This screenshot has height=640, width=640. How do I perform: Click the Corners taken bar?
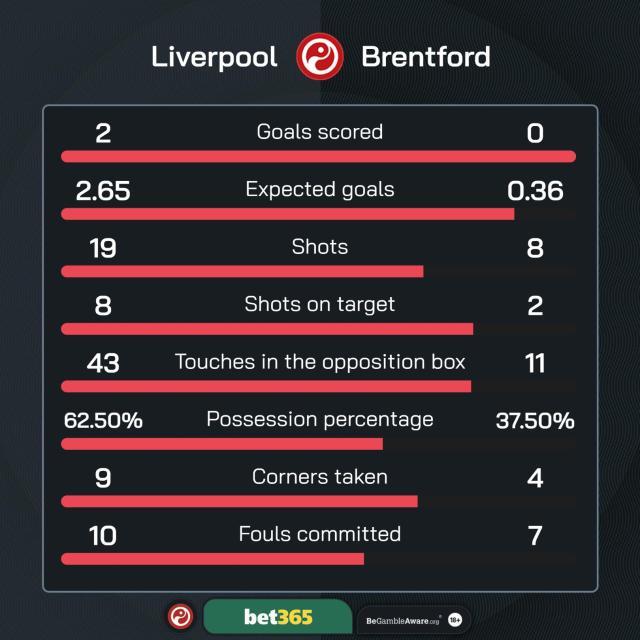pos(239,501)
